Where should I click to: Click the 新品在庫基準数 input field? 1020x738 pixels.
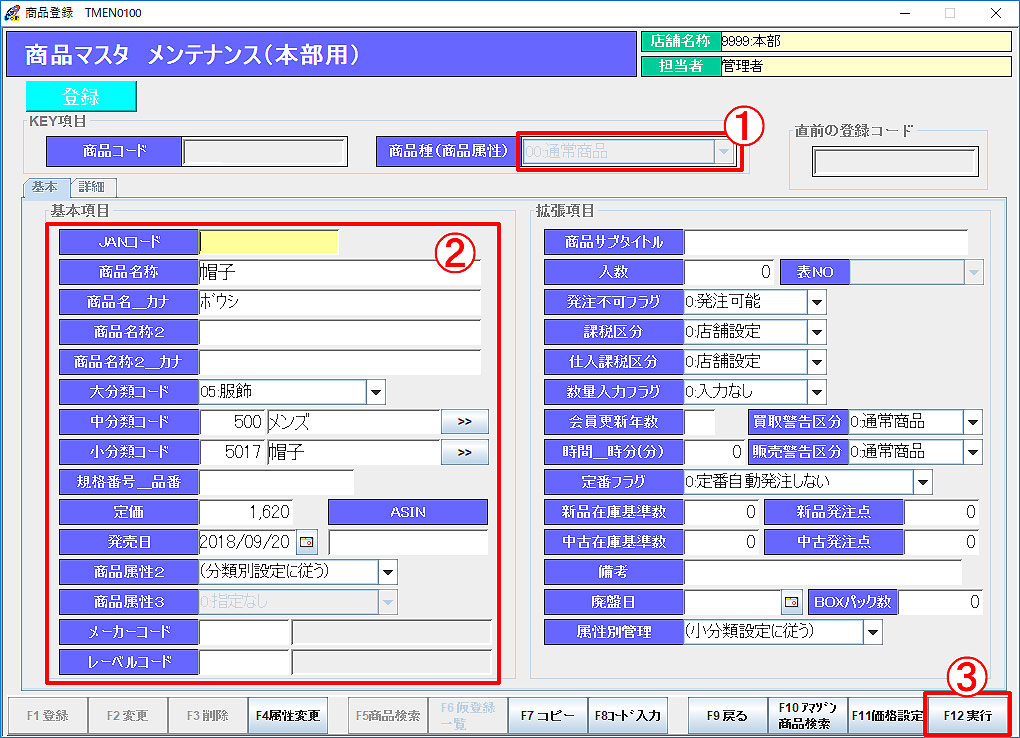click(x=721, y=512)
